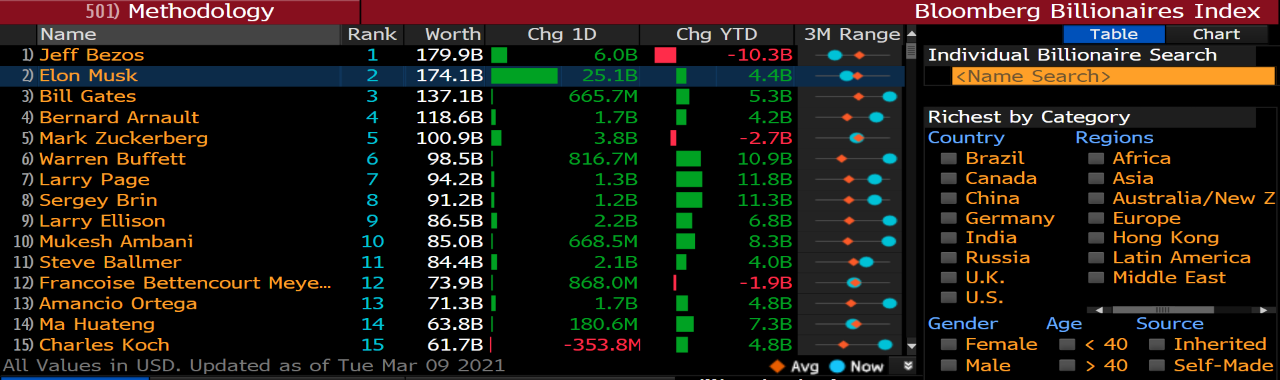The width and height of the screenshot is (1280, 380).
Task: Check the Brazil country filter
Action: (948, 158)
